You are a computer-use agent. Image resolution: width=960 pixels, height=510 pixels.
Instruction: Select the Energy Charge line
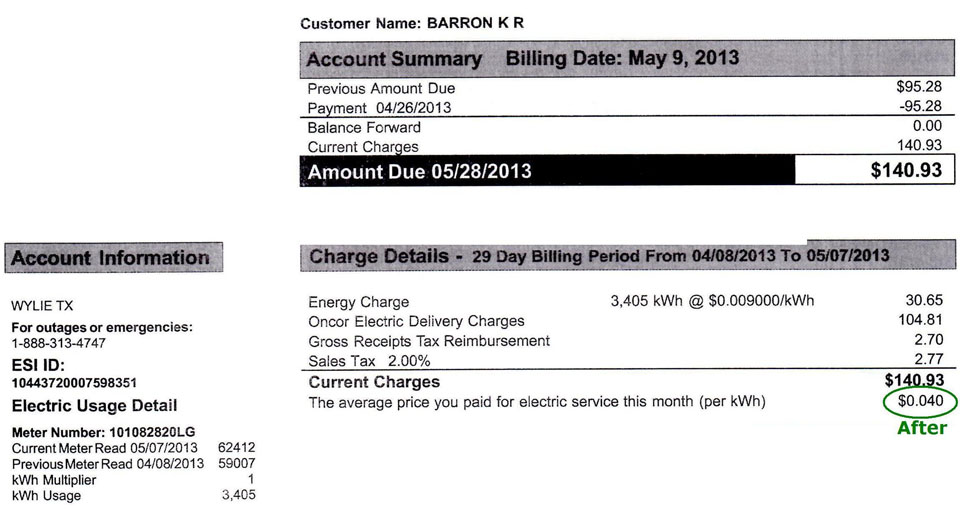click(626, 301)
